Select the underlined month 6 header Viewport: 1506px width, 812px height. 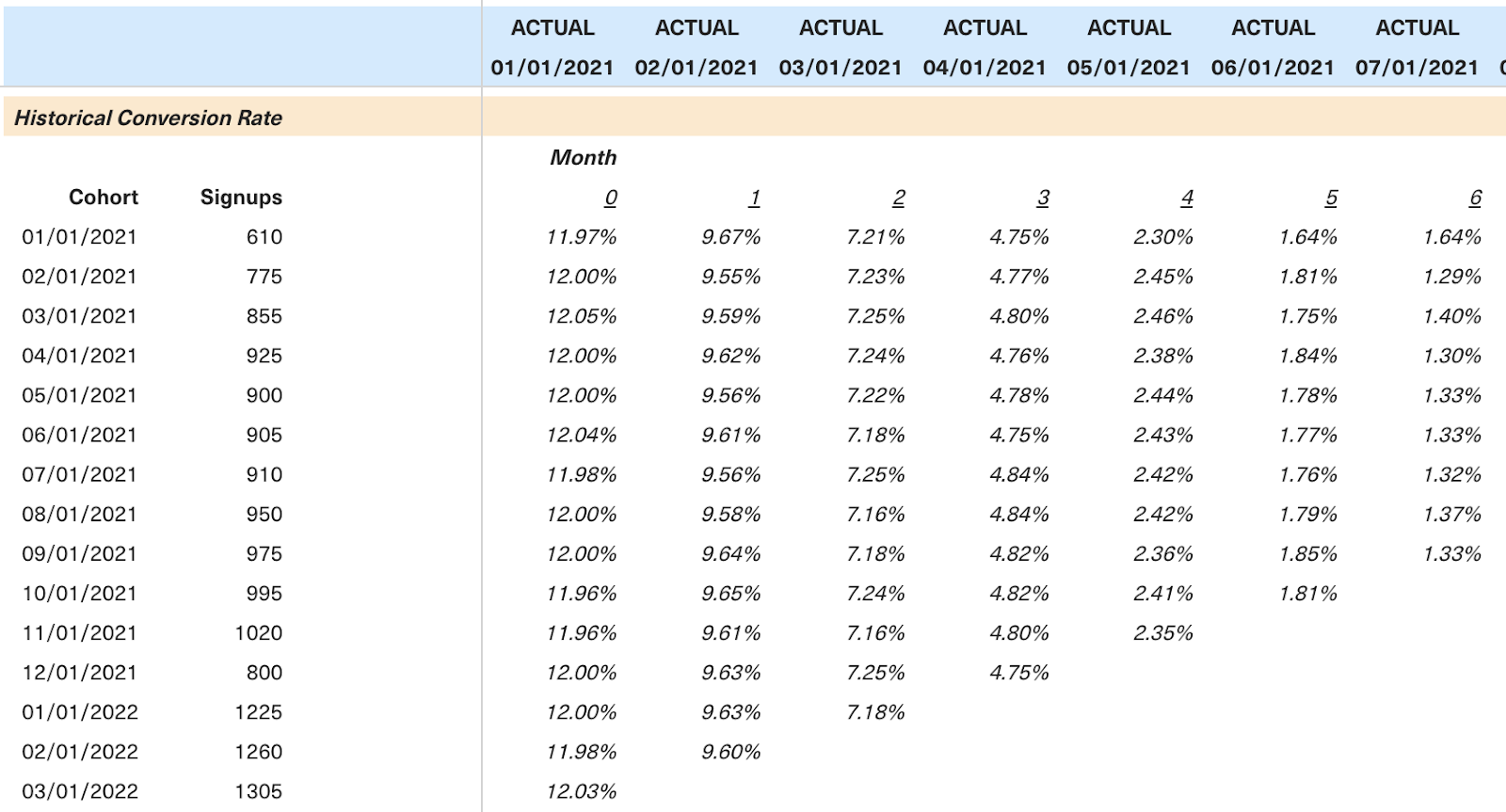tap(1475, 198)
